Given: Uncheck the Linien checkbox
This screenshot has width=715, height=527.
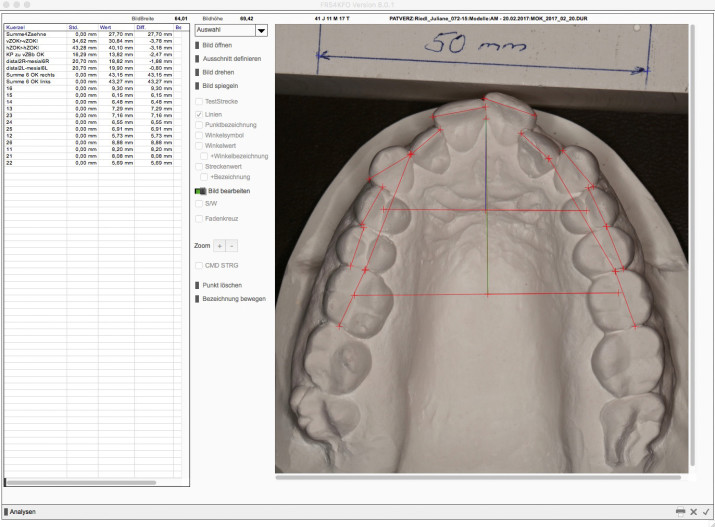Looking at the screenshot, I should [x=199, y=114].
